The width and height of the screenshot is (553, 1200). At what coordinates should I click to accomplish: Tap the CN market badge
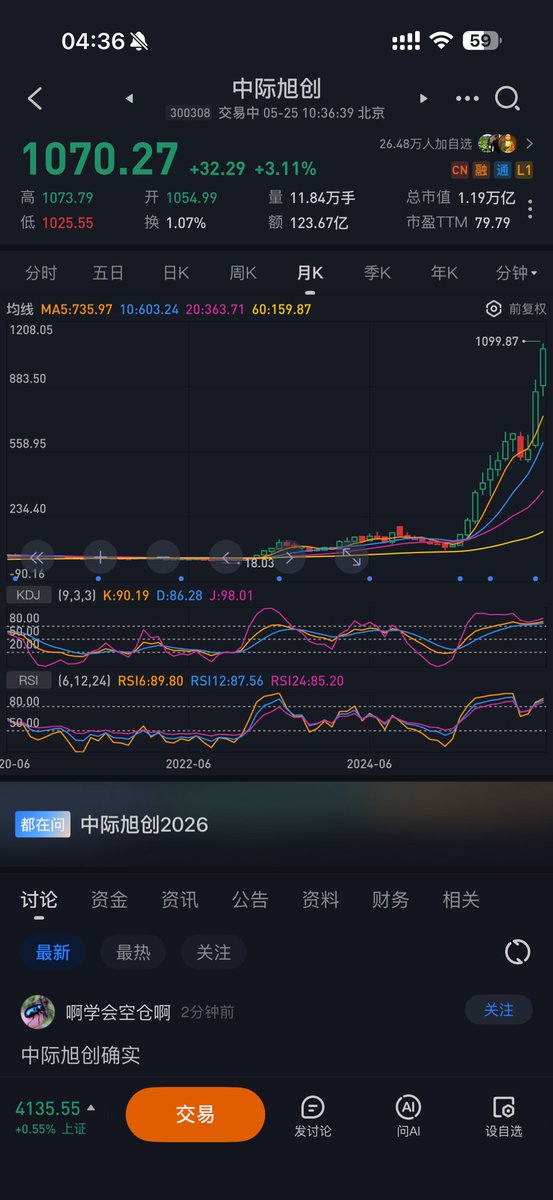460,170
